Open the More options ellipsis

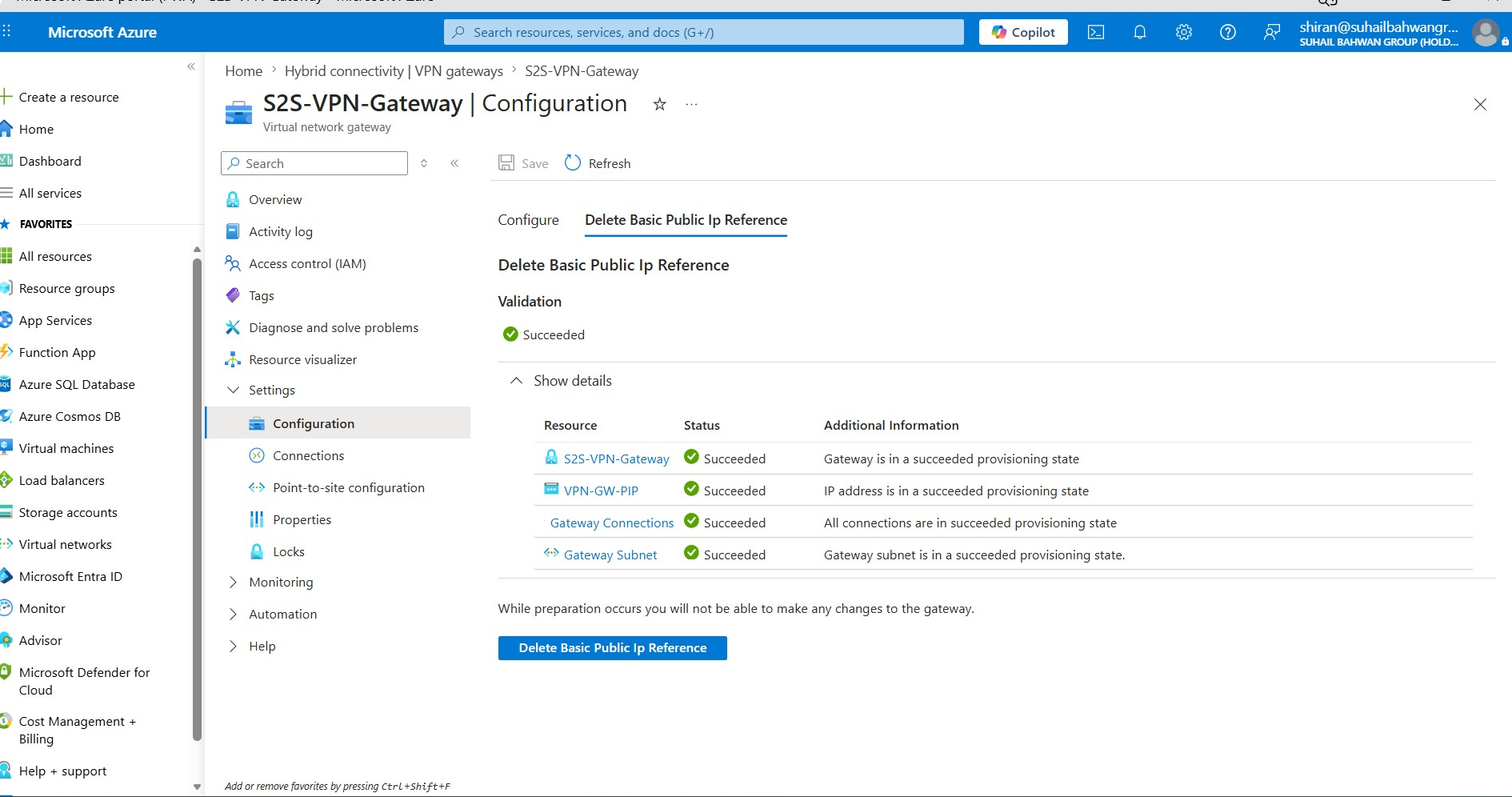pos(692,104)
